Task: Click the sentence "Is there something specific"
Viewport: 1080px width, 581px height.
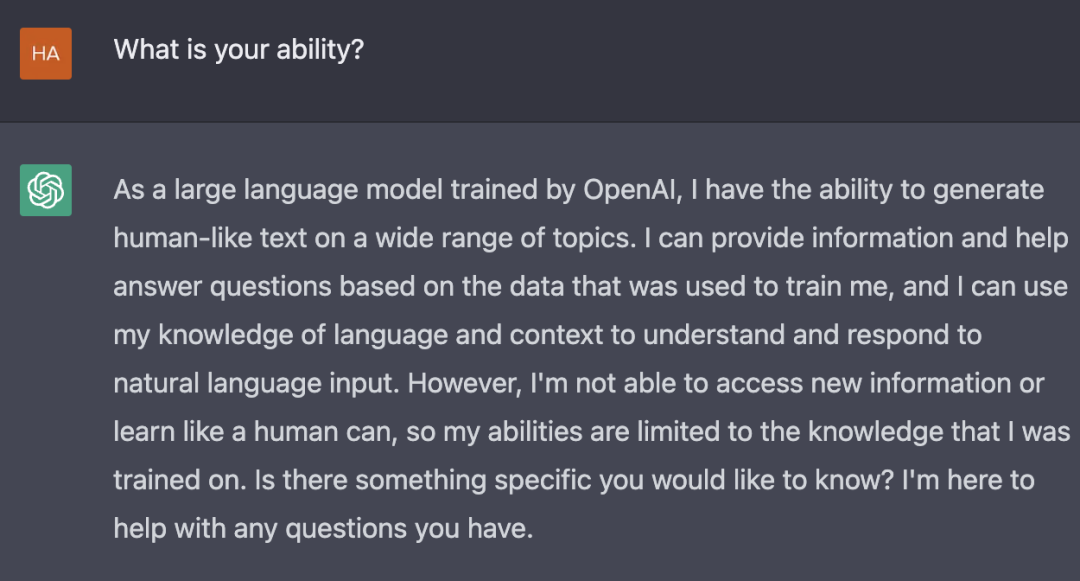Action: tap(423, 480)
